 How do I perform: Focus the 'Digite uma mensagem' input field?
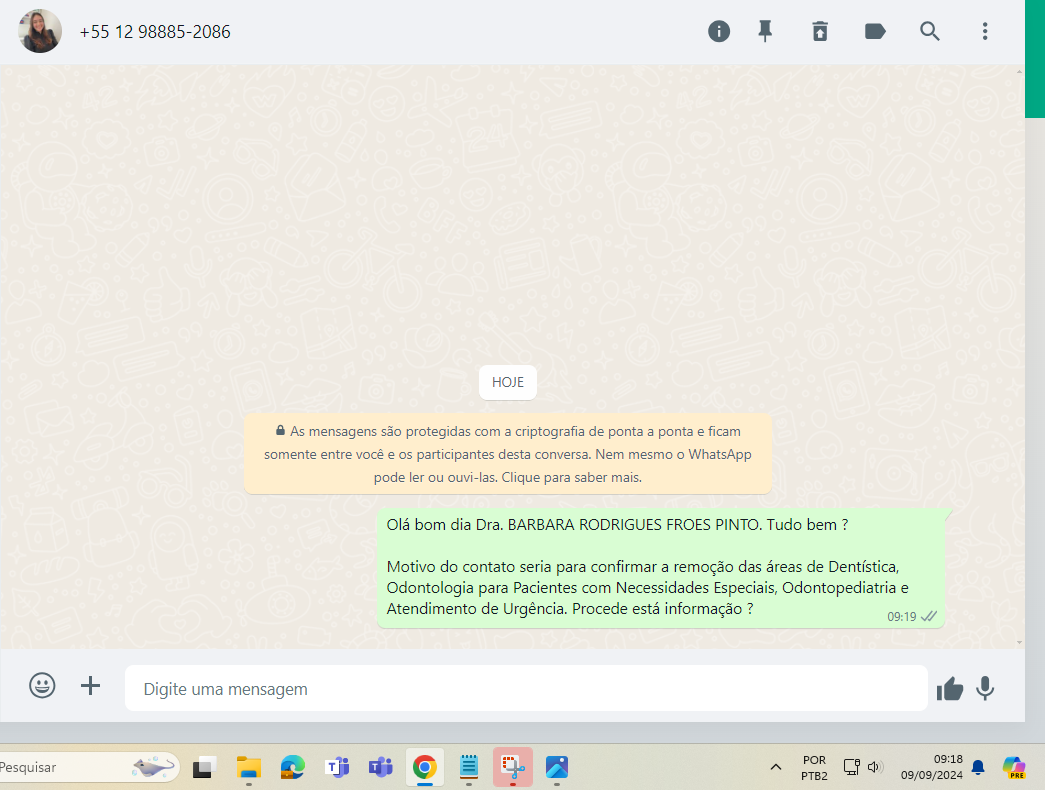click(526, 688)
